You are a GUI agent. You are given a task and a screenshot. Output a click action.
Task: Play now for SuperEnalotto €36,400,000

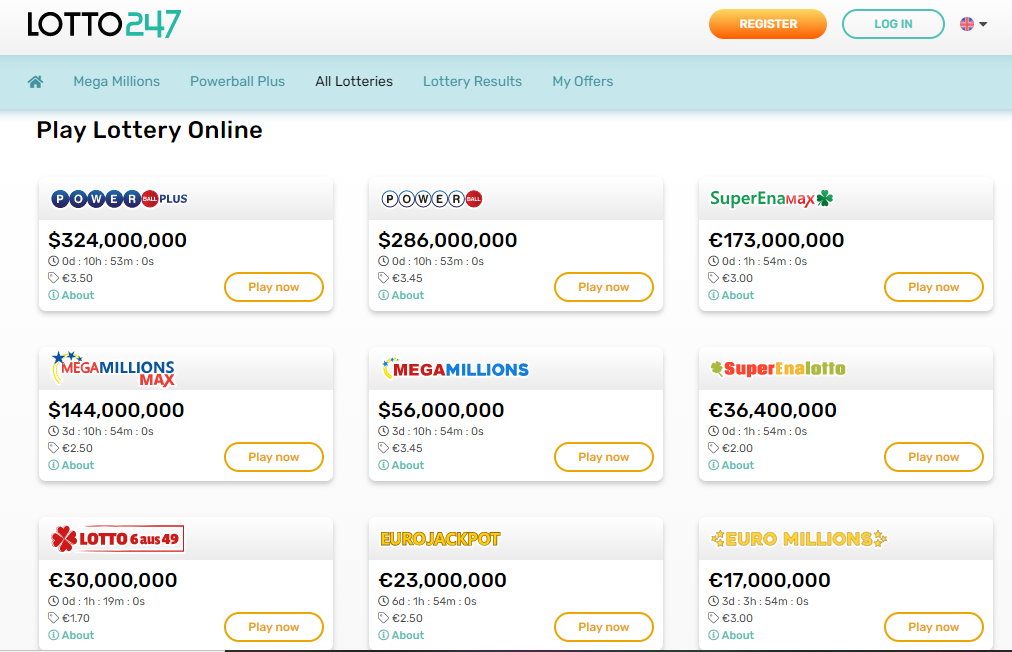[x=933, y=457]
